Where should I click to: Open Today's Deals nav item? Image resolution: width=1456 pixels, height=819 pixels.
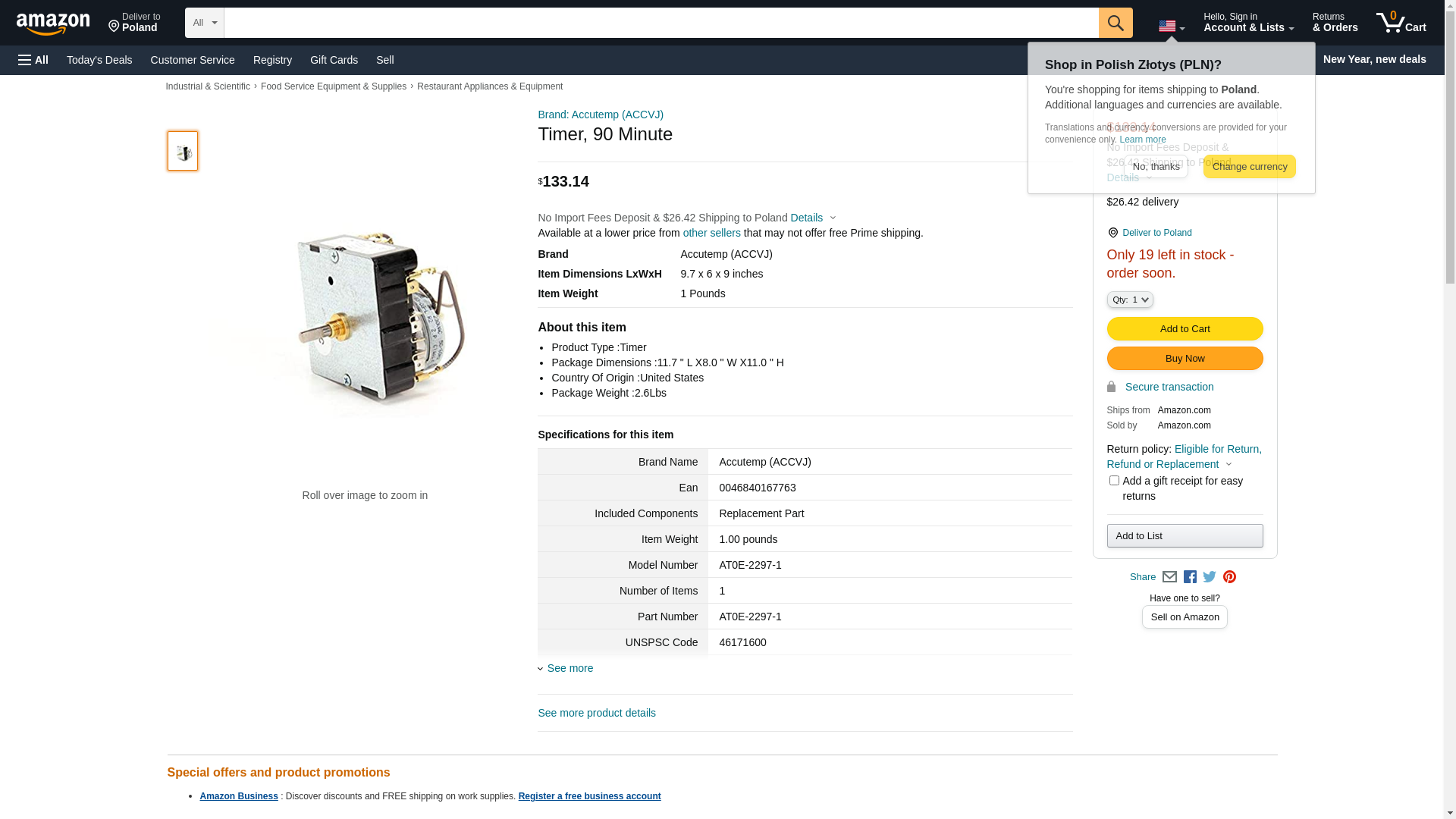point(99,60)
